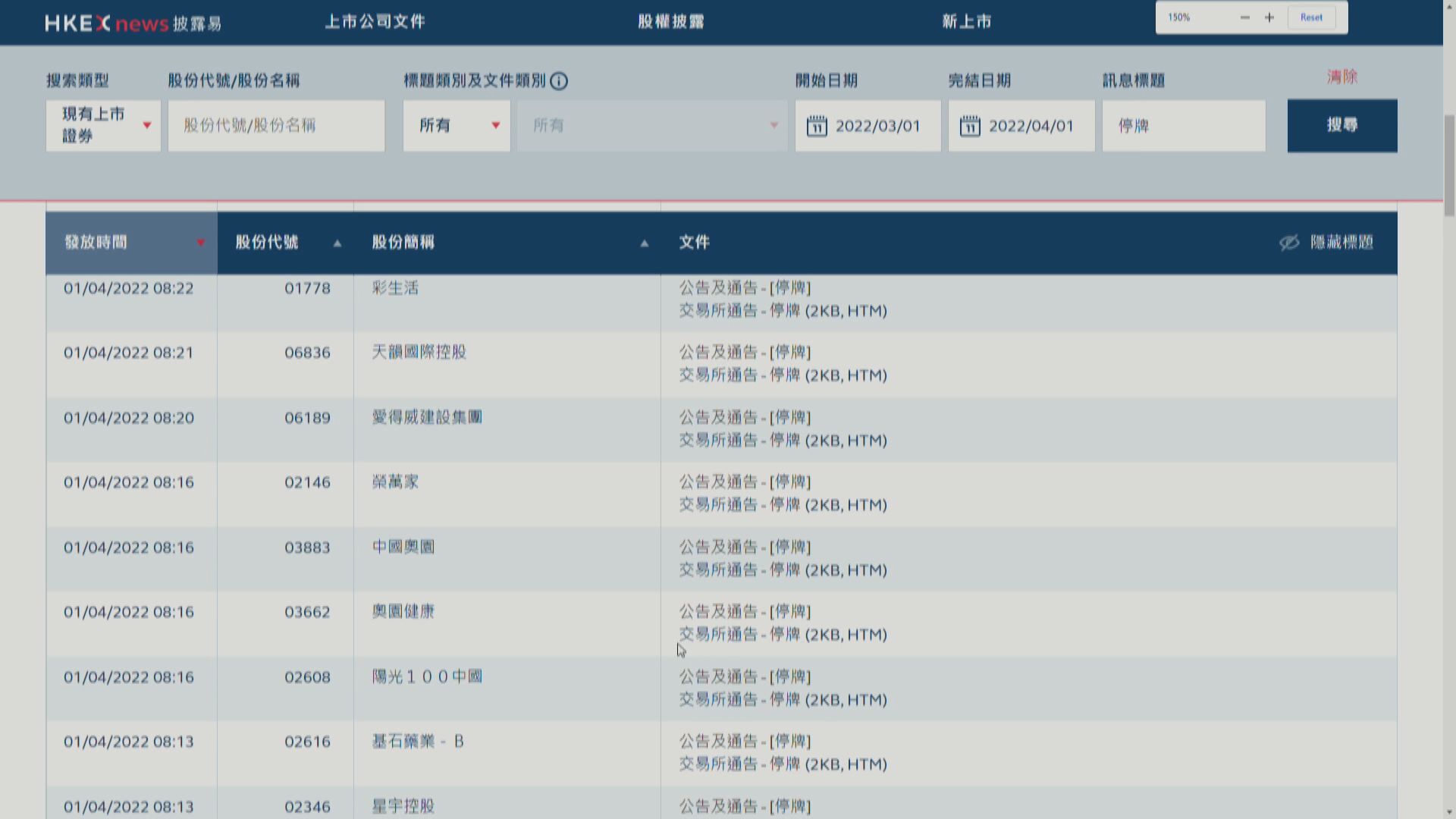Click the 股份代號/股份名稱 input field
1456x819 pixels.
tap(276, 125)
